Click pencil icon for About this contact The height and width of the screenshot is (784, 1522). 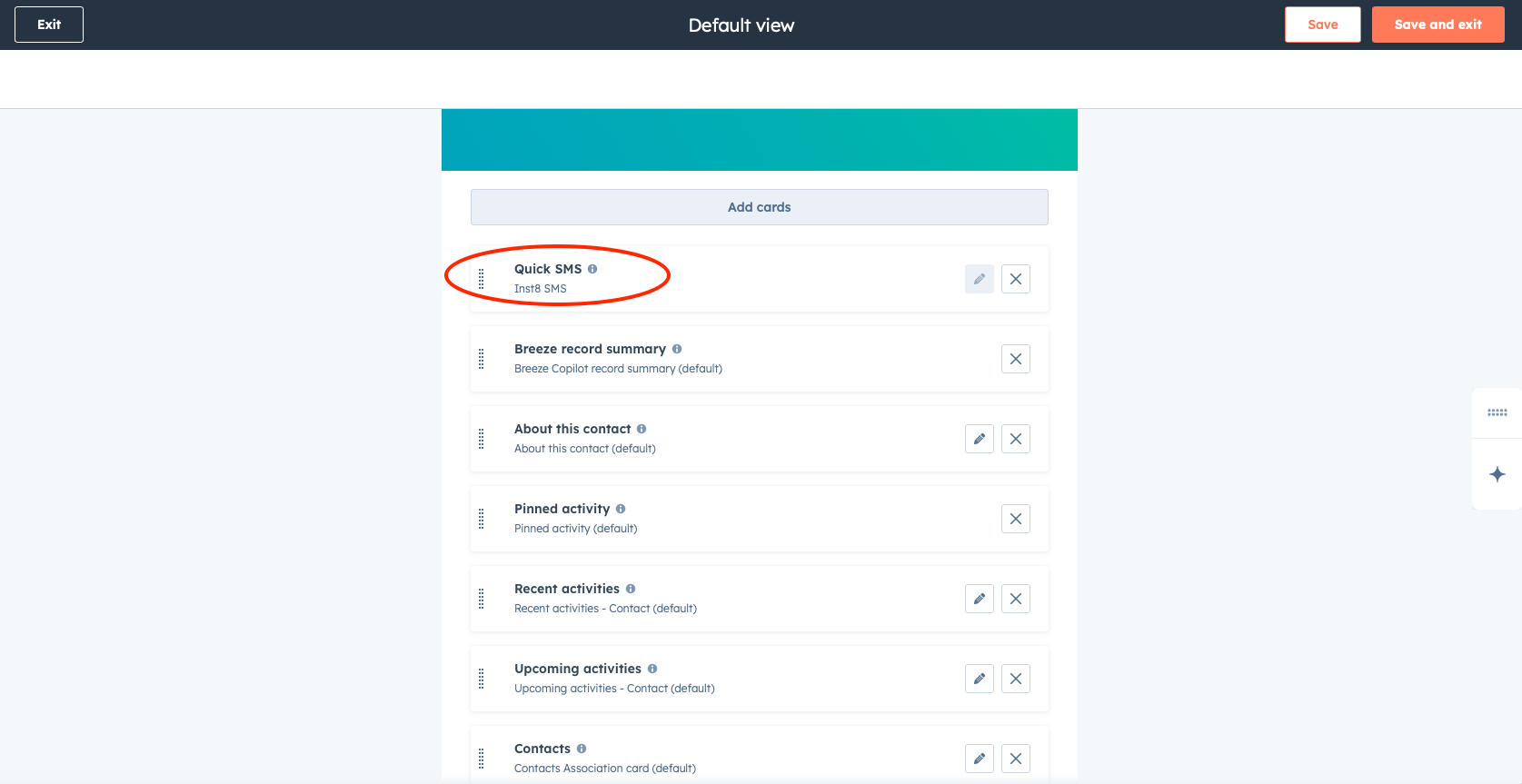pyautogui.click(x=979, y=439)
